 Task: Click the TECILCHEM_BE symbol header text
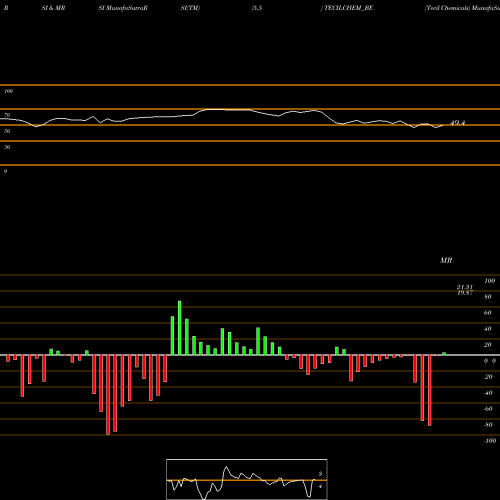[x=348, y=8]
